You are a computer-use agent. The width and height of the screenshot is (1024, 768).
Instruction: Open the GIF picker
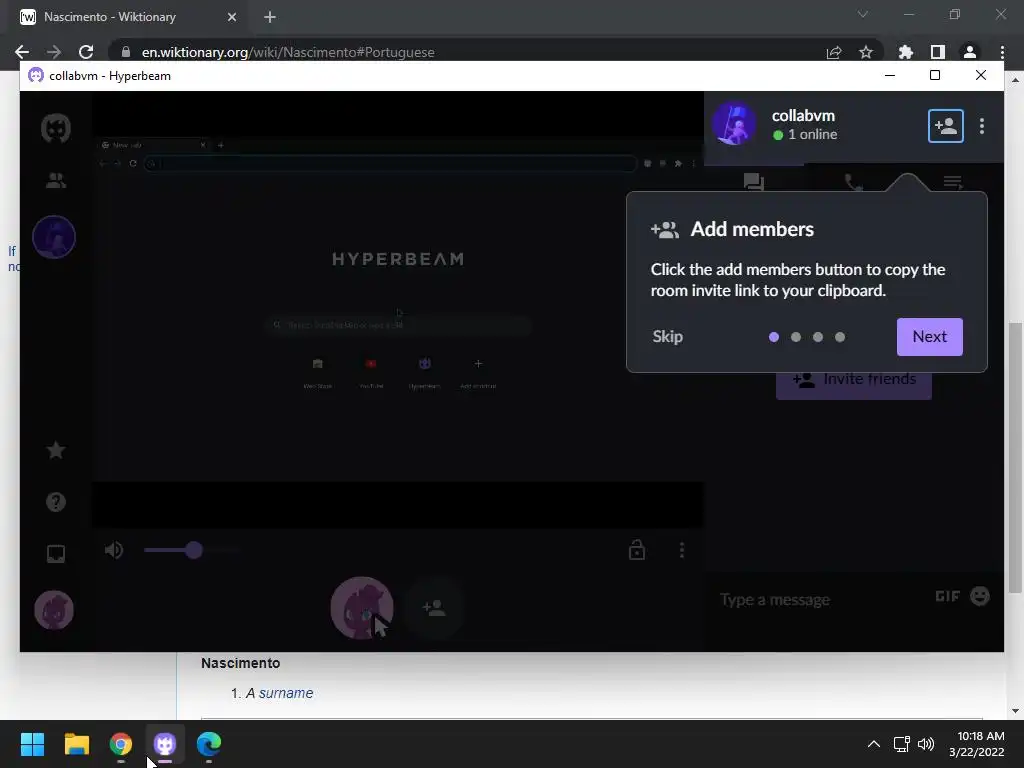(947, 596)
